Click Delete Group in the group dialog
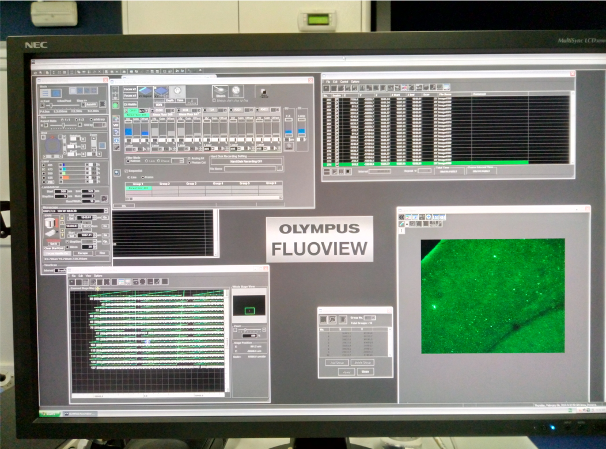The width and height of the screenshot is (606, 449). [362, 362]
